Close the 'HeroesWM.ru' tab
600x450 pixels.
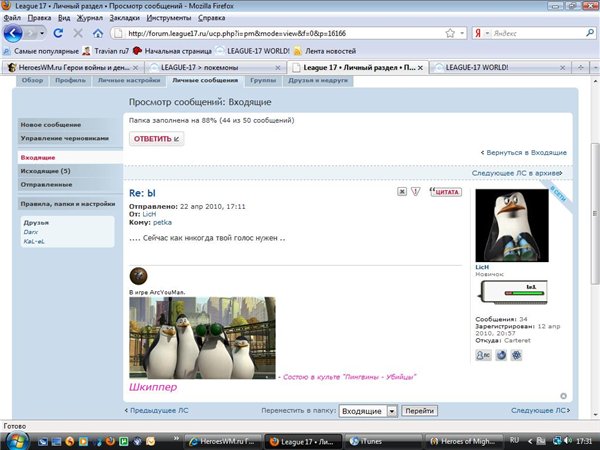tap(135, 68)
